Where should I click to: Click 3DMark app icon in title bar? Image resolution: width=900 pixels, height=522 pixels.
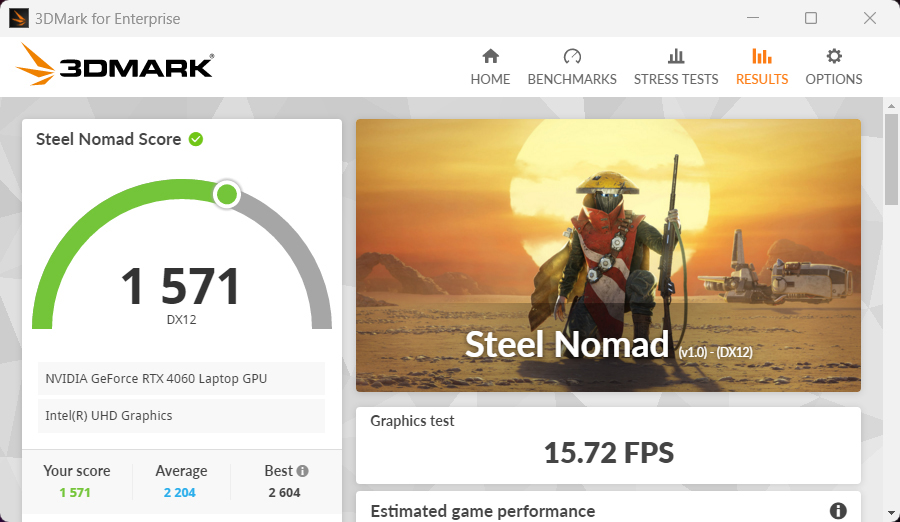pyautogui.click(x=18, y=18)
